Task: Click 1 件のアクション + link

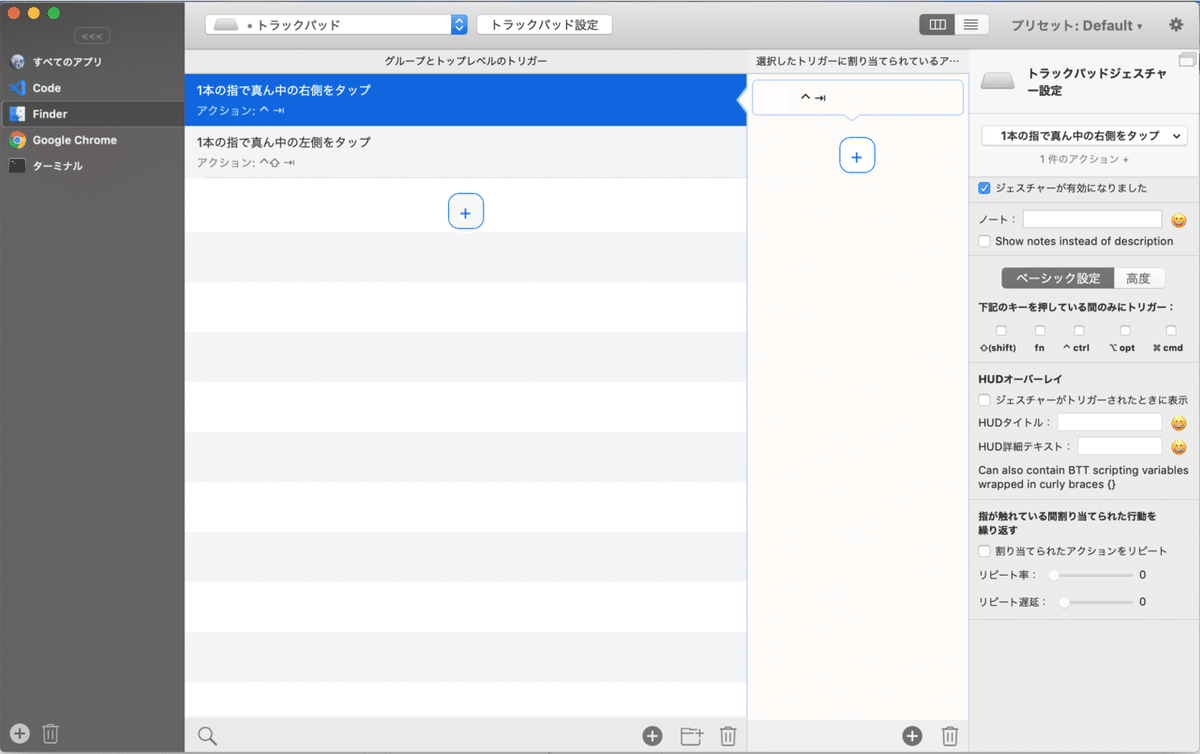Action: coord(1084,160)
